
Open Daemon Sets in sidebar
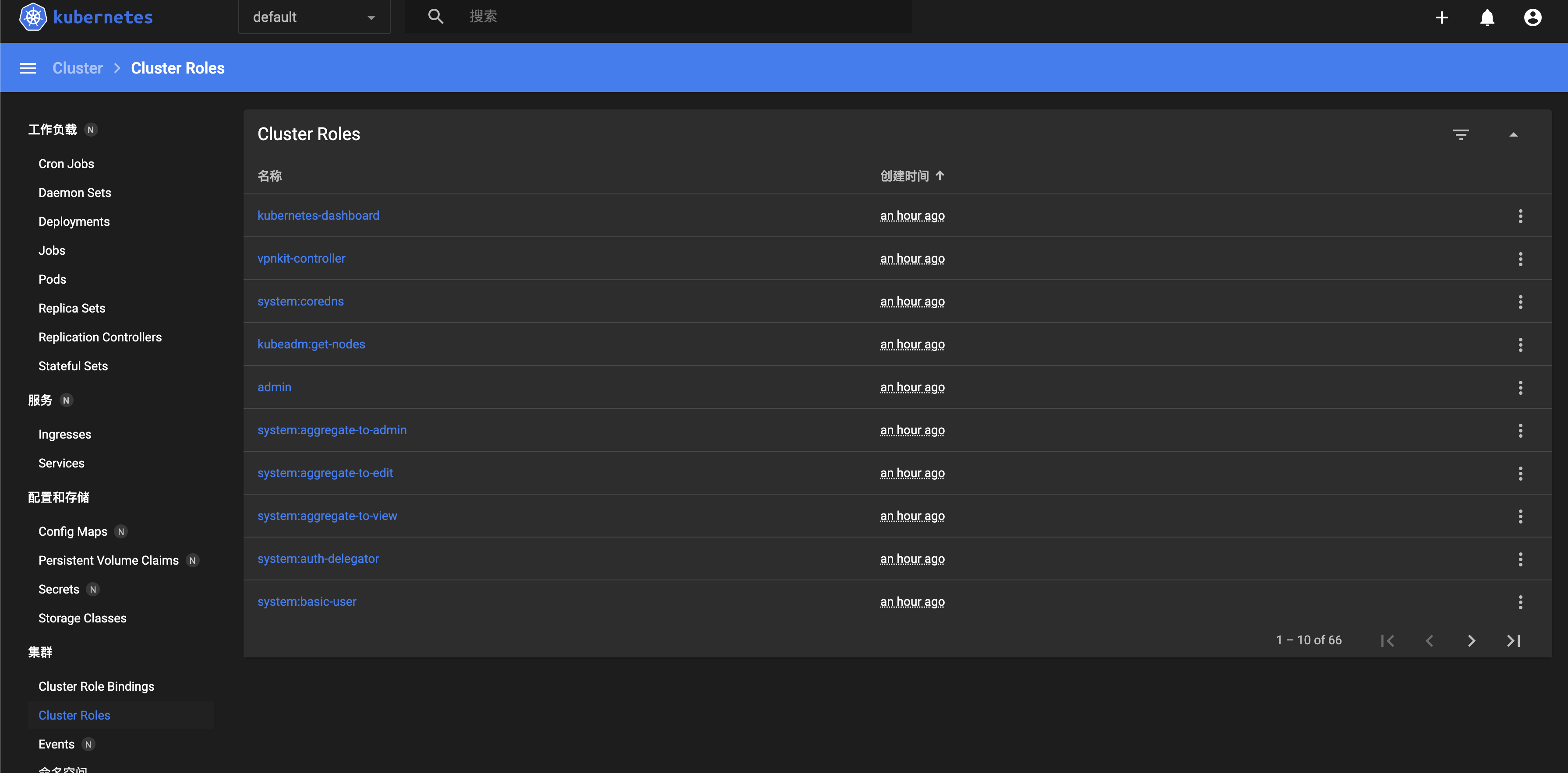coord(75,193)
